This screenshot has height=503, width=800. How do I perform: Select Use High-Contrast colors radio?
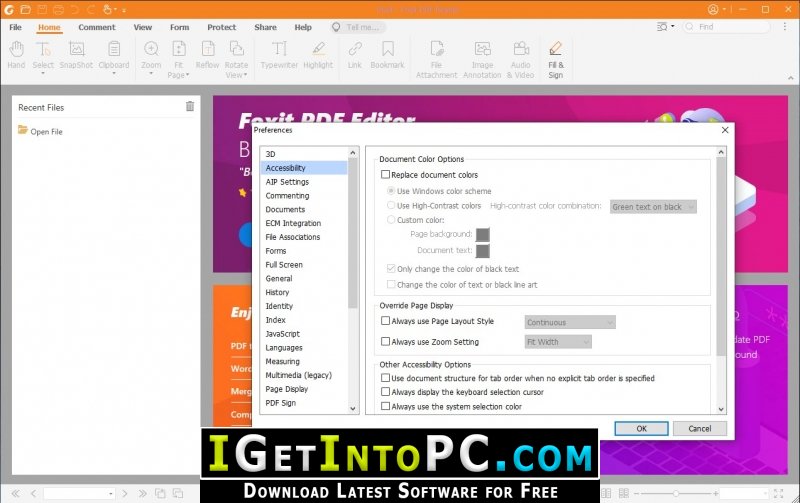coord(391,205)
